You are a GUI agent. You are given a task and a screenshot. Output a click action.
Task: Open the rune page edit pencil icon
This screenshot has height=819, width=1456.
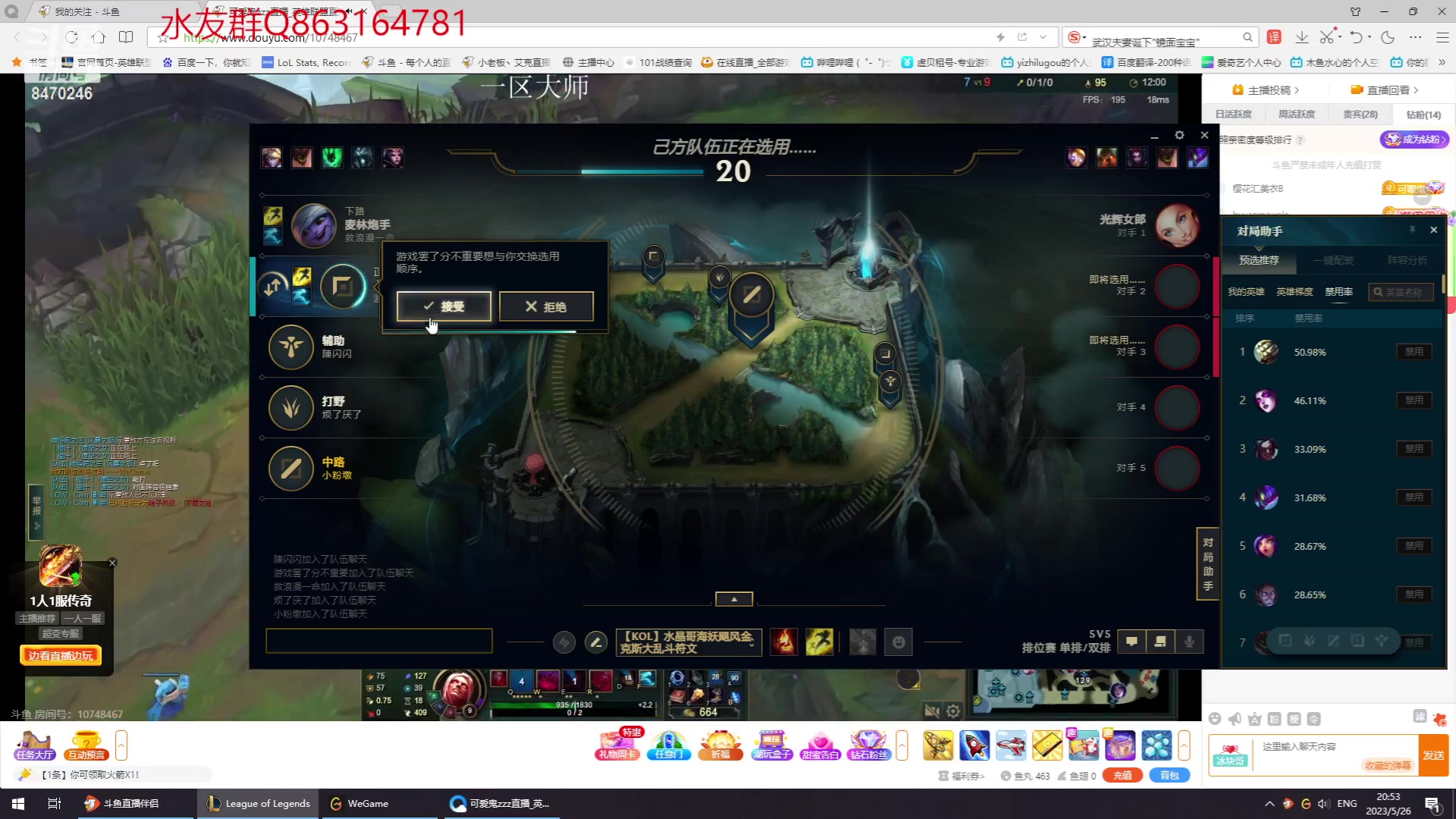[596, 643]
